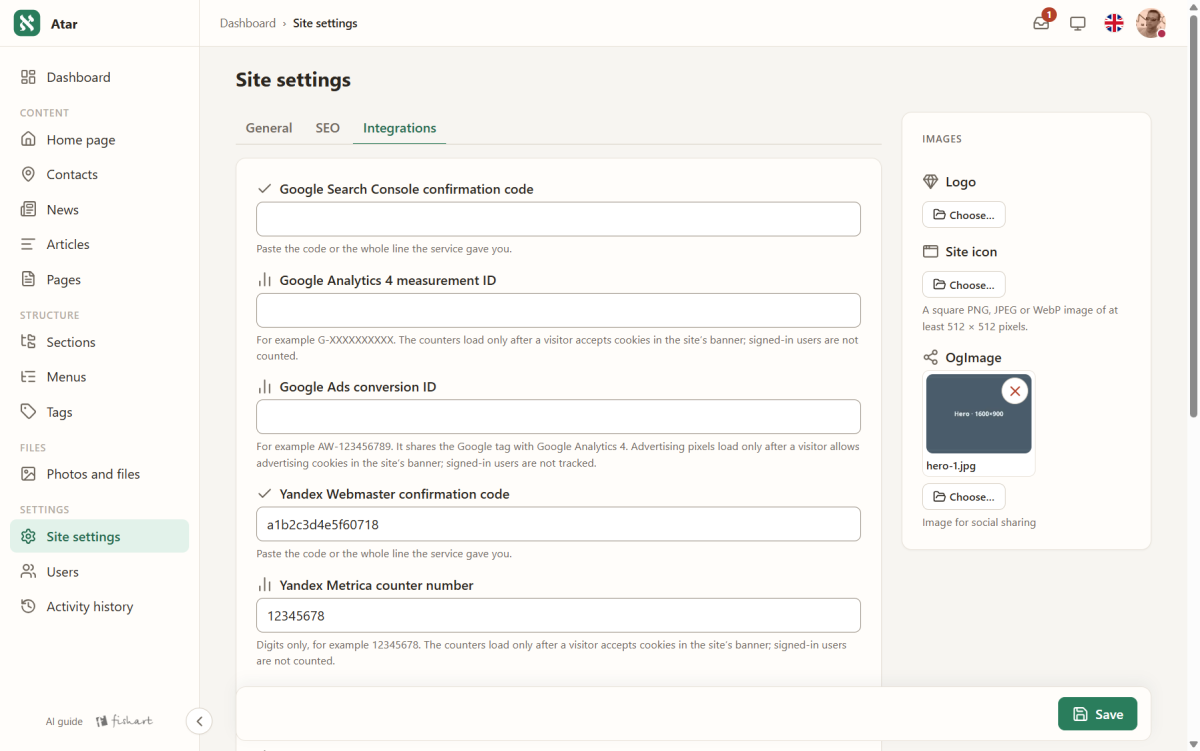
Task: Open News list
Action: 99,209
